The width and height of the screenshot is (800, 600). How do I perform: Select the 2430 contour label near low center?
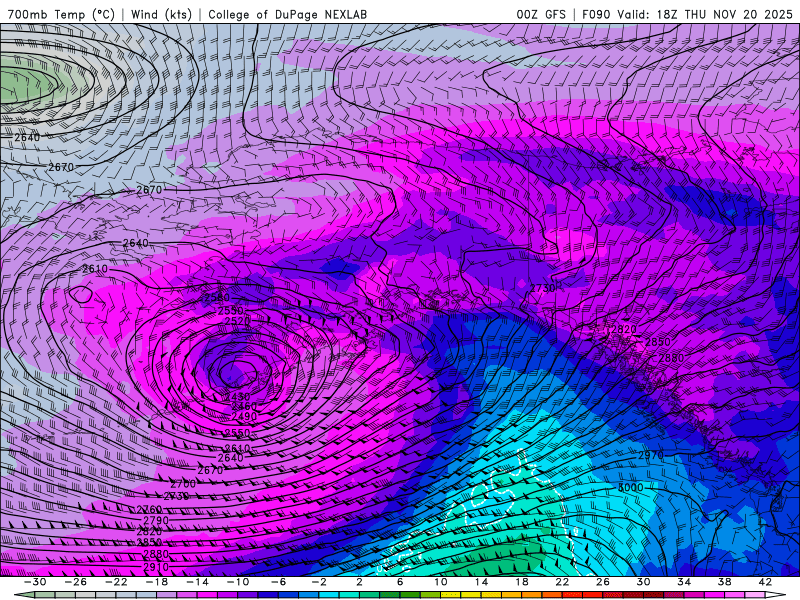click(x=237, y=396)
